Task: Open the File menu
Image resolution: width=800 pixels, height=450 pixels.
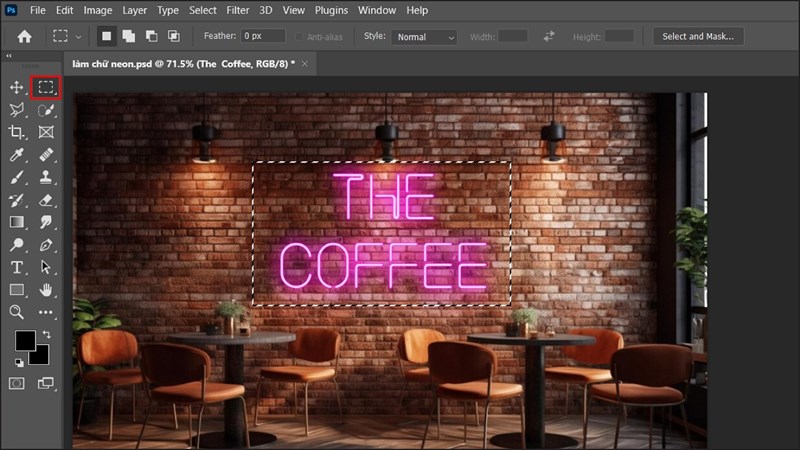Action: 38,10
